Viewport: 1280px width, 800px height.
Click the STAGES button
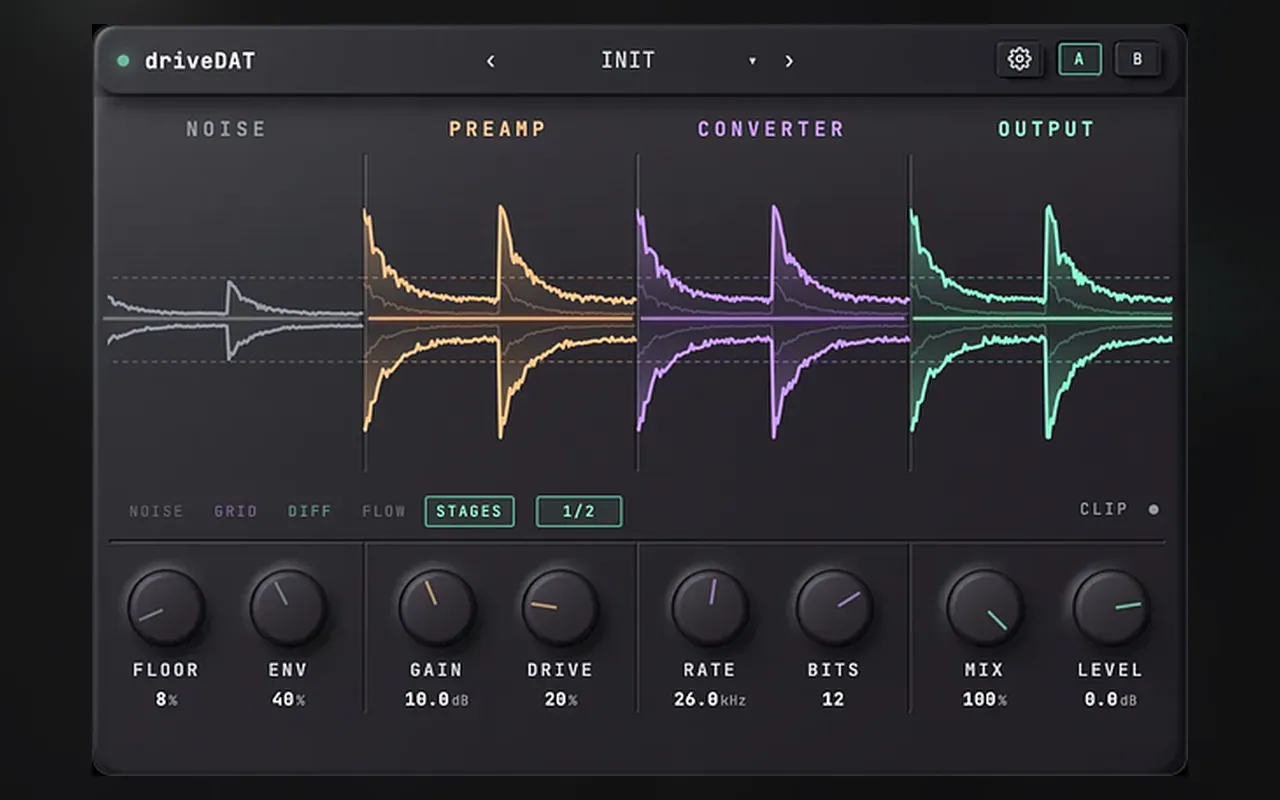469,511
